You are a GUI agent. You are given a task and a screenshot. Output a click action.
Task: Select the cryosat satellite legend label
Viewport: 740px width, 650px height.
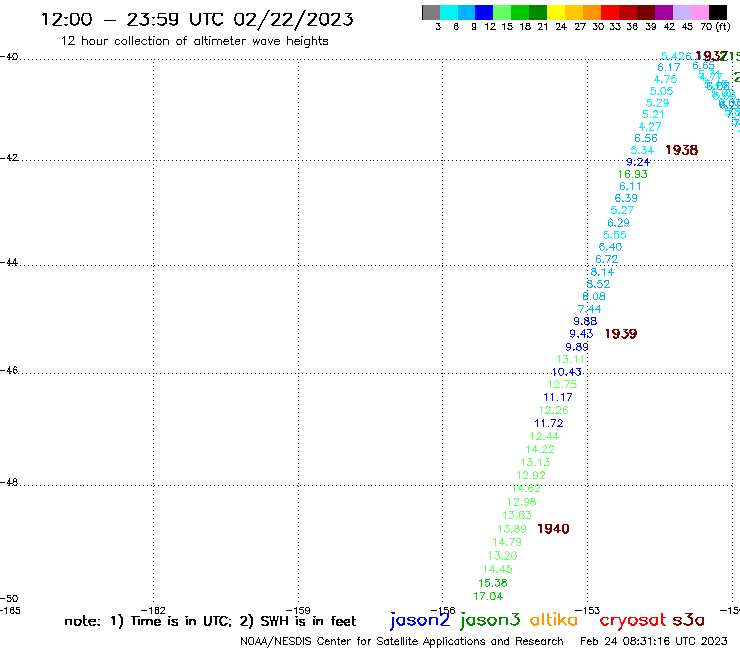633,620
